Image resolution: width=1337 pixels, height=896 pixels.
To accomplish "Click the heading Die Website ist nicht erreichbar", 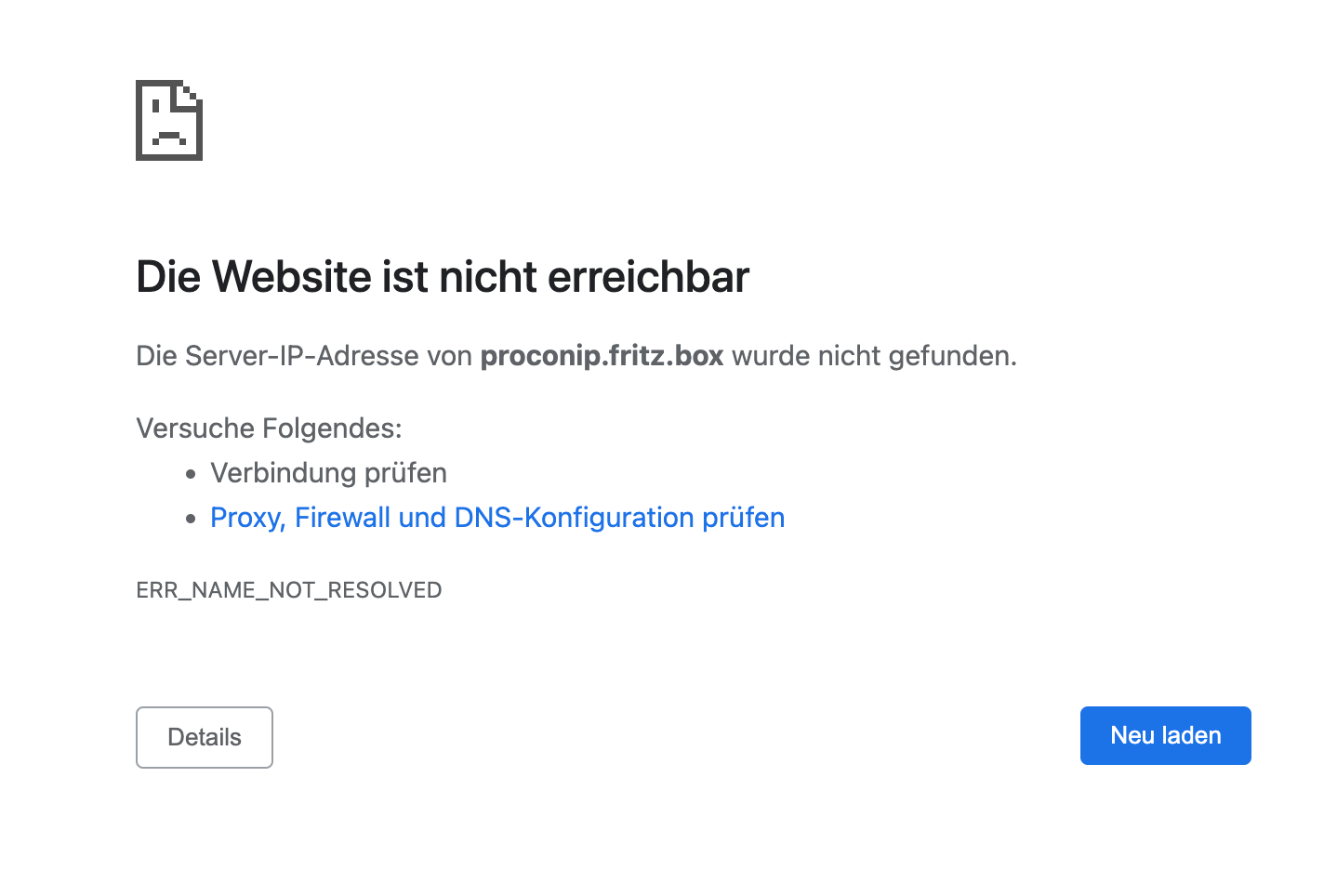I will [443, 276].
